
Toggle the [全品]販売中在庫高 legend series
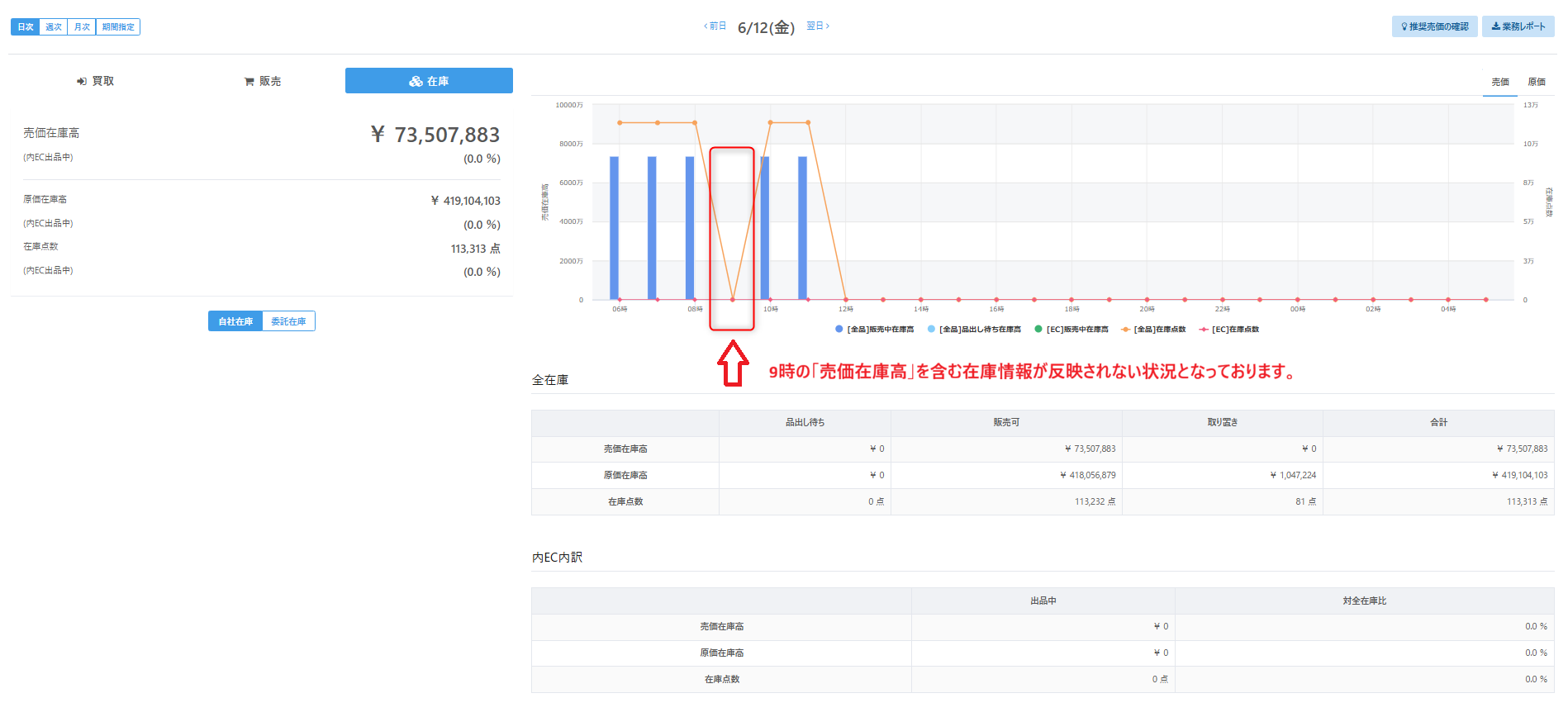[x=875, y=330]
